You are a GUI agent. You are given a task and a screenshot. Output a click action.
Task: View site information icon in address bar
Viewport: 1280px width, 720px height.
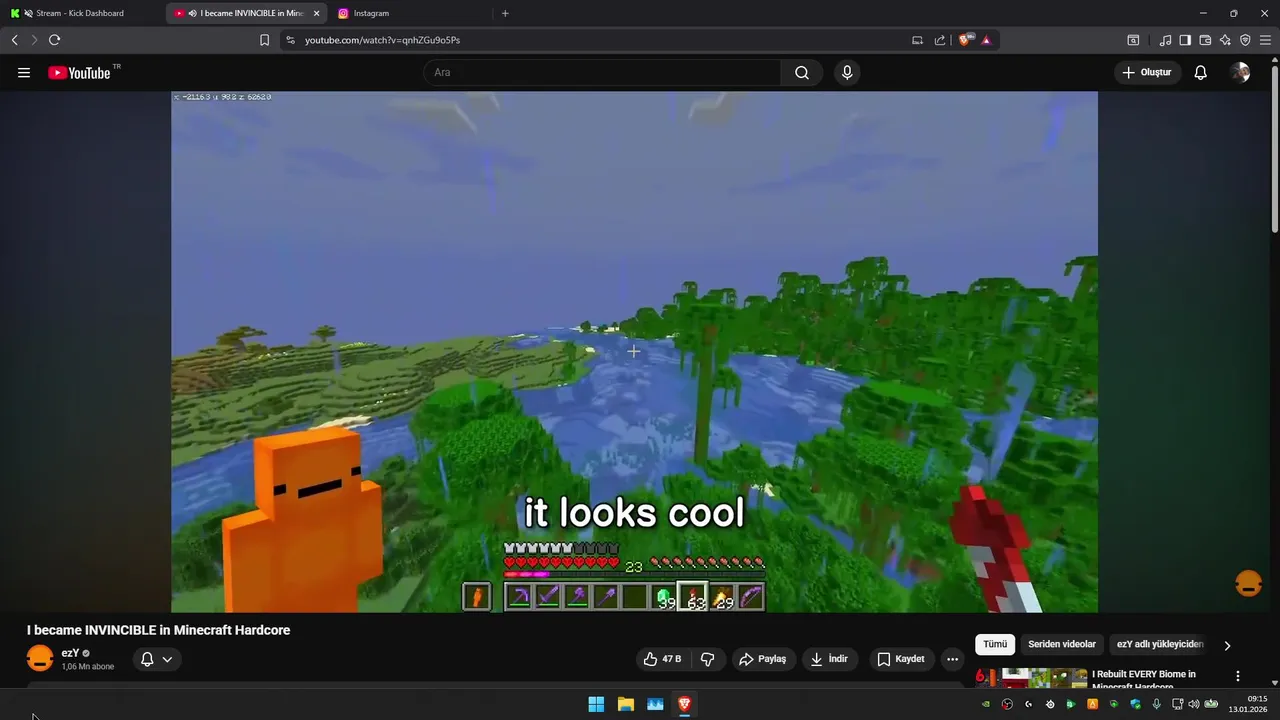(x=290, y=40)
